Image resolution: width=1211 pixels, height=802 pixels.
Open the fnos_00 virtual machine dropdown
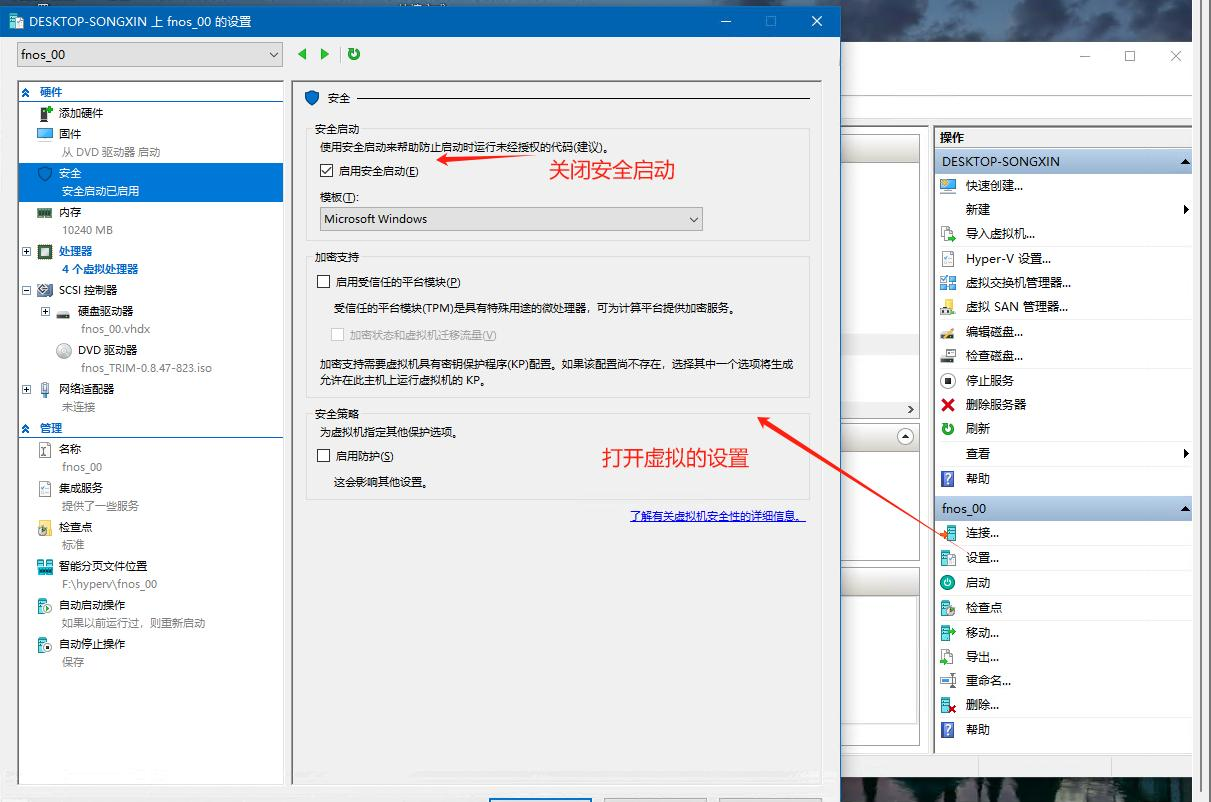click(x=150, y=55)
